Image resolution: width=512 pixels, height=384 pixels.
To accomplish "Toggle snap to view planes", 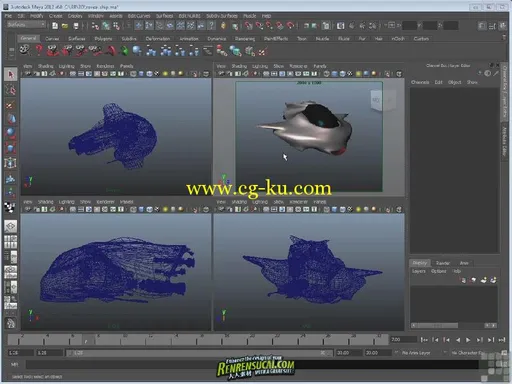I will tap(280, 26).
